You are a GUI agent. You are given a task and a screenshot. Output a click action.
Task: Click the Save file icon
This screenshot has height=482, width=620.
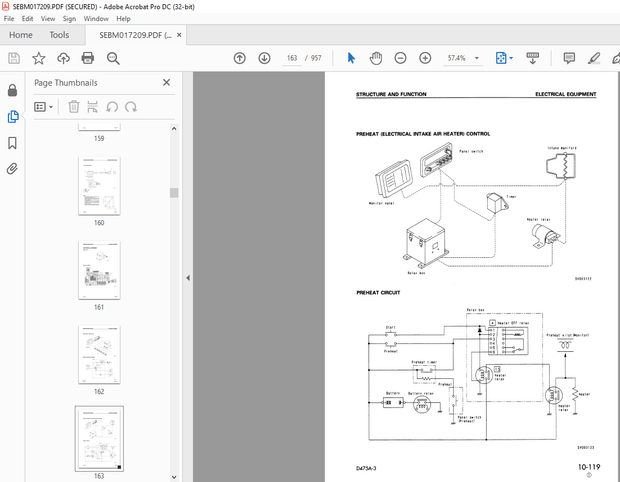14,58
